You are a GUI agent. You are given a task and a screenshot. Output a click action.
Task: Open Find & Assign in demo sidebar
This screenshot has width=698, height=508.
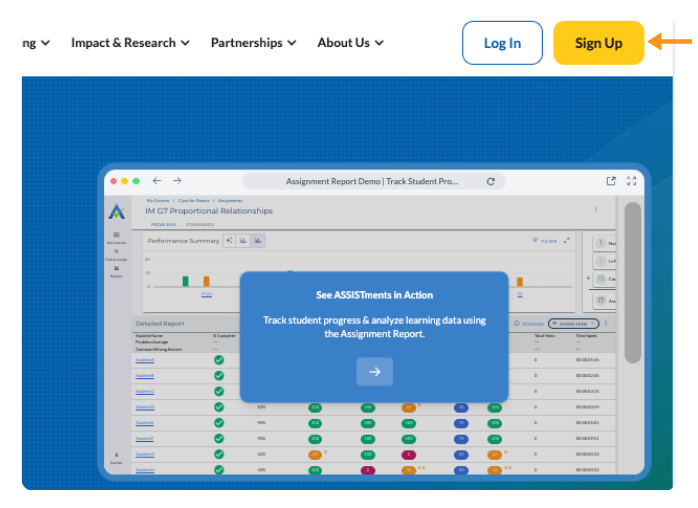116,255
